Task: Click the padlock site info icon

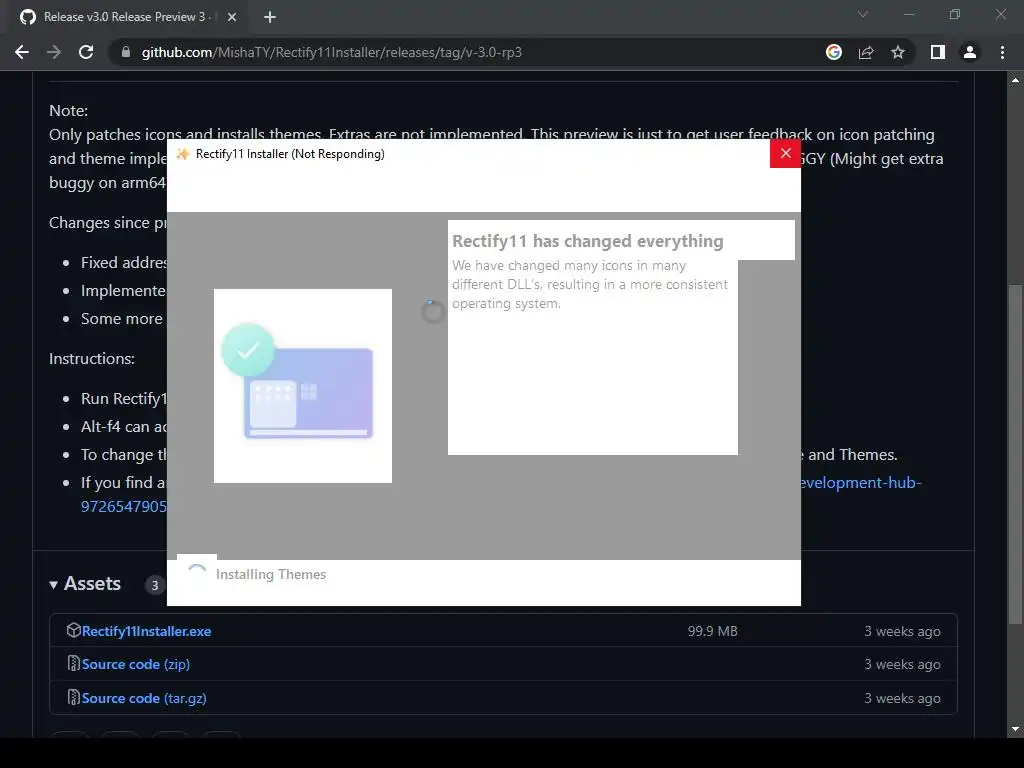Action: tap(126, 52)
